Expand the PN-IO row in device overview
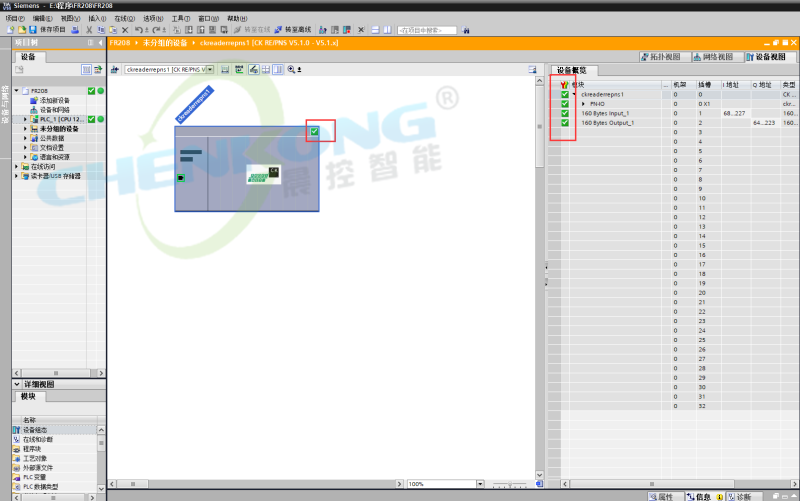This screenshot has width=800, height=501. 583,104
